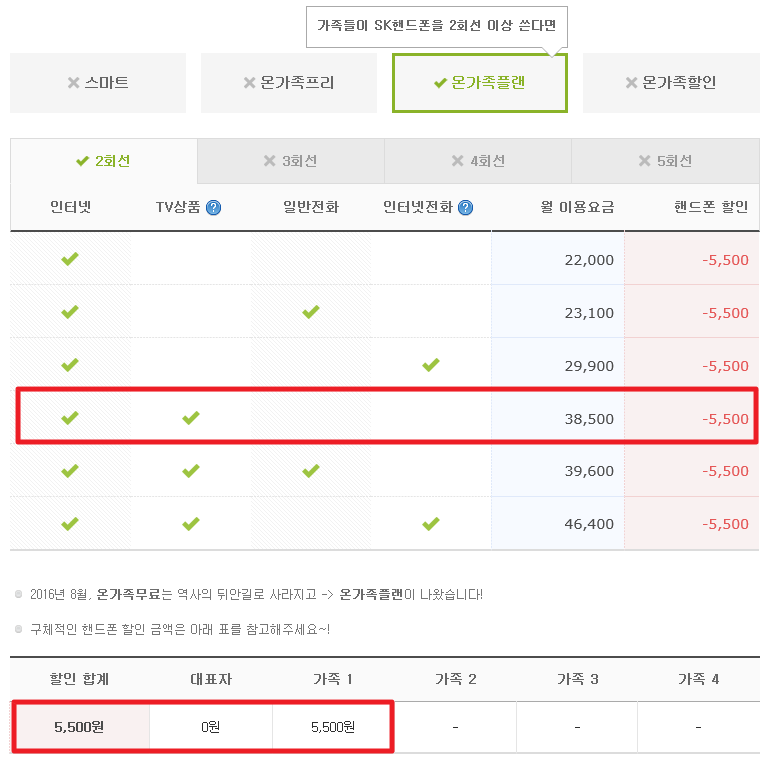Switch to the 2회선 tab
Viewport: 776px width, 770px height.
click(104, 161)
